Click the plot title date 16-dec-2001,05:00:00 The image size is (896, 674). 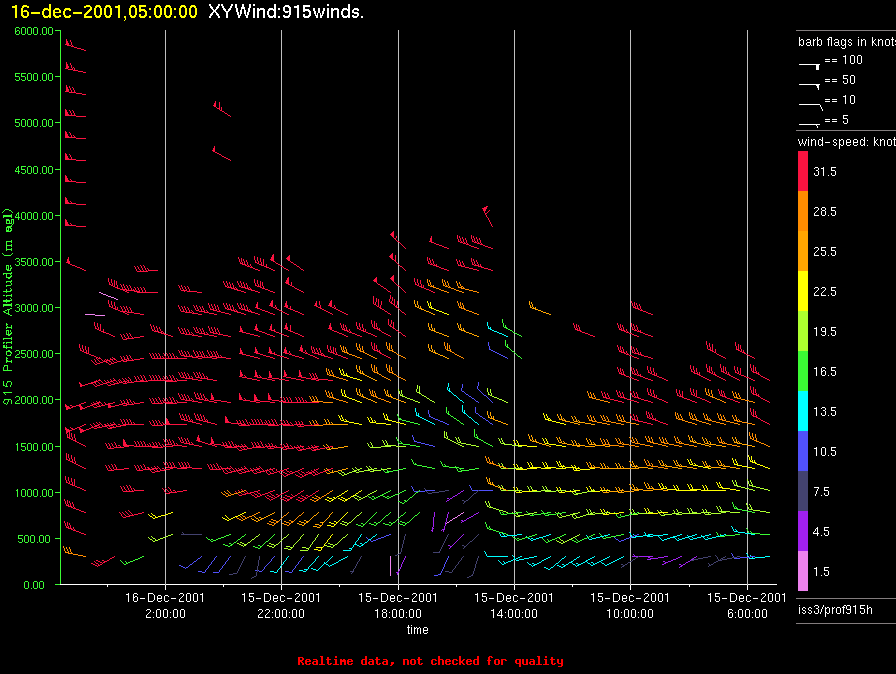tap(105, 12)
